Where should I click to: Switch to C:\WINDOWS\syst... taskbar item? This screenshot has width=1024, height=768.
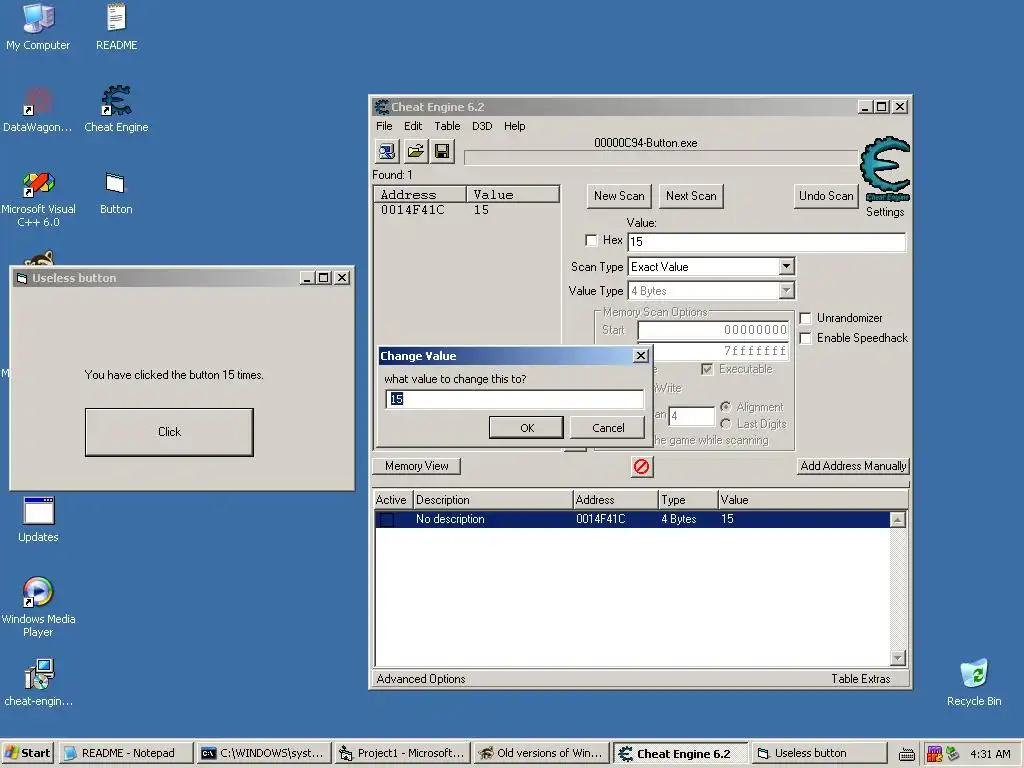(264, 753)
